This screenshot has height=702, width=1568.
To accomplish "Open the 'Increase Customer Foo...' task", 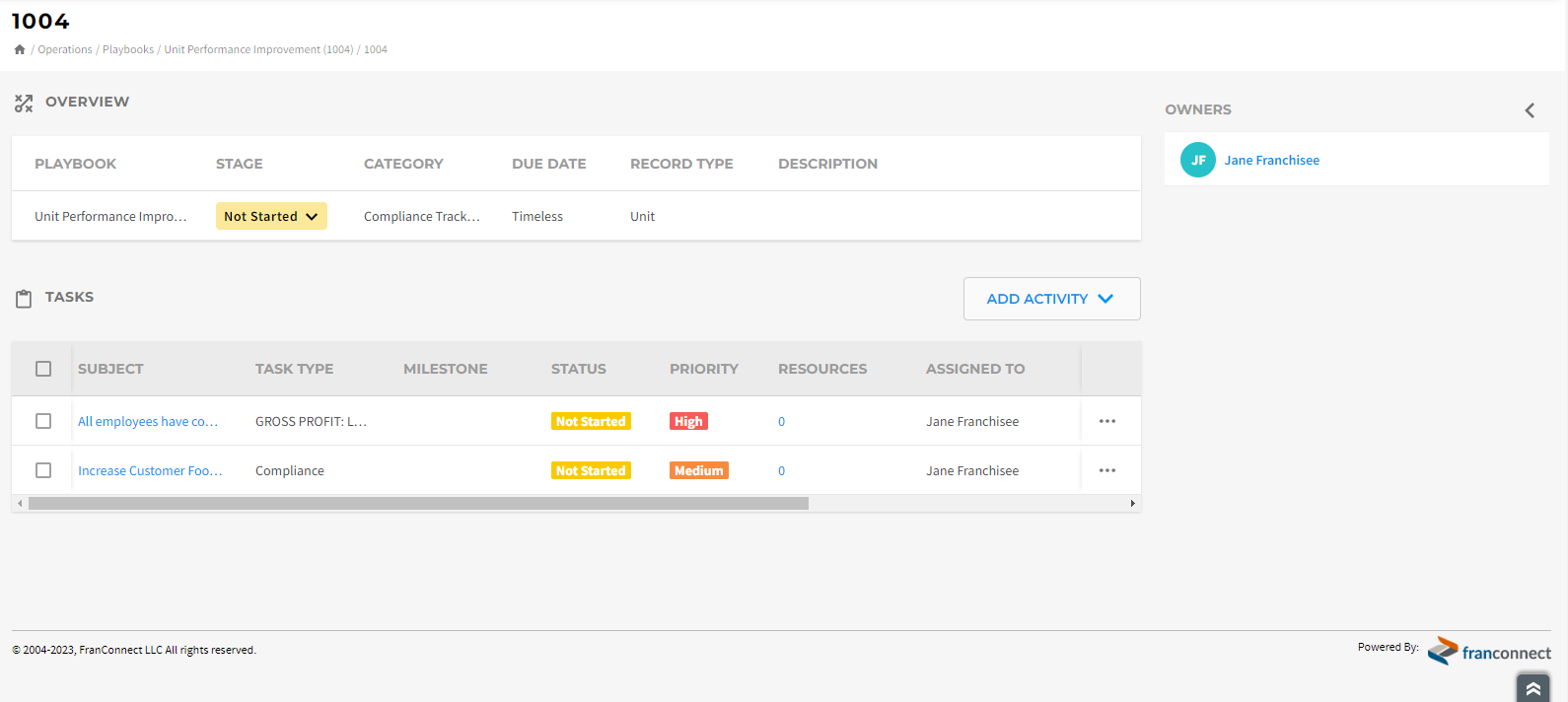I will tap(150, 470).
